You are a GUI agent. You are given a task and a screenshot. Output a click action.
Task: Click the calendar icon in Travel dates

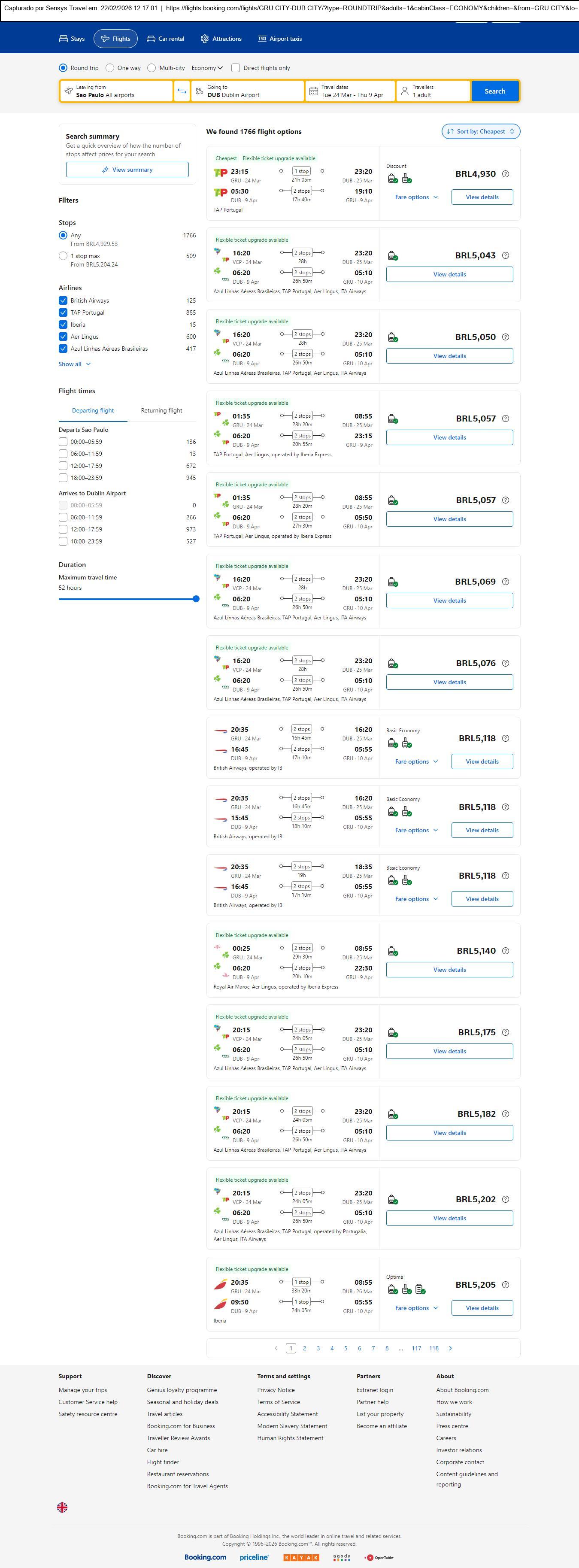314,91
